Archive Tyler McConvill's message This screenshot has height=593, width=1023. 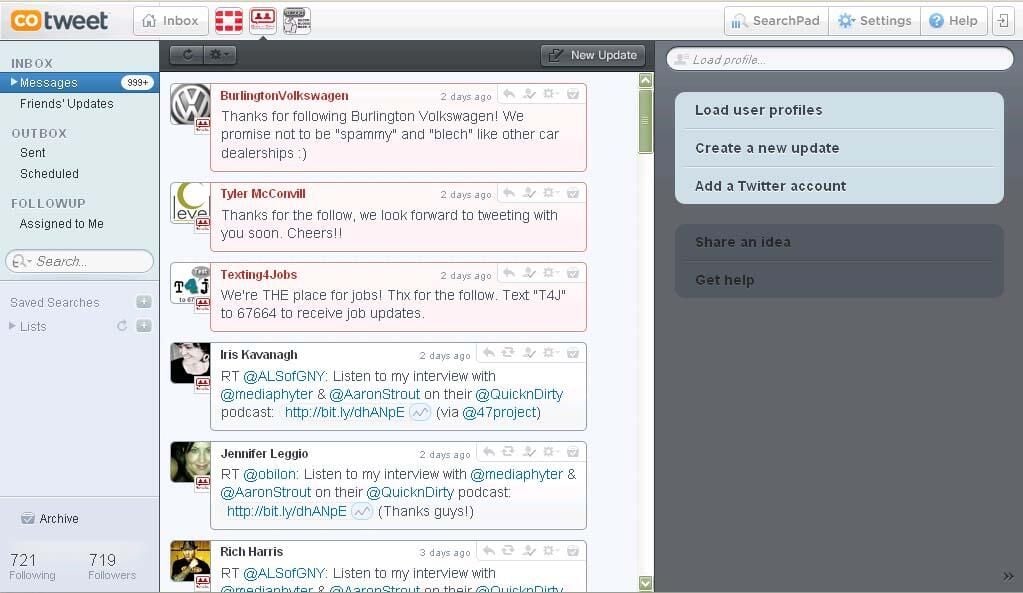tap(573, 193)
